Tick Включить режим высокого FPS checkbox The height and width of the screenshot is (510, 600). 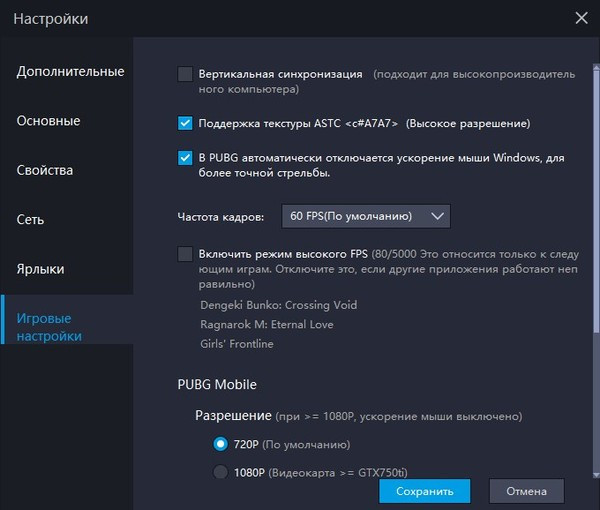[185, 254]
